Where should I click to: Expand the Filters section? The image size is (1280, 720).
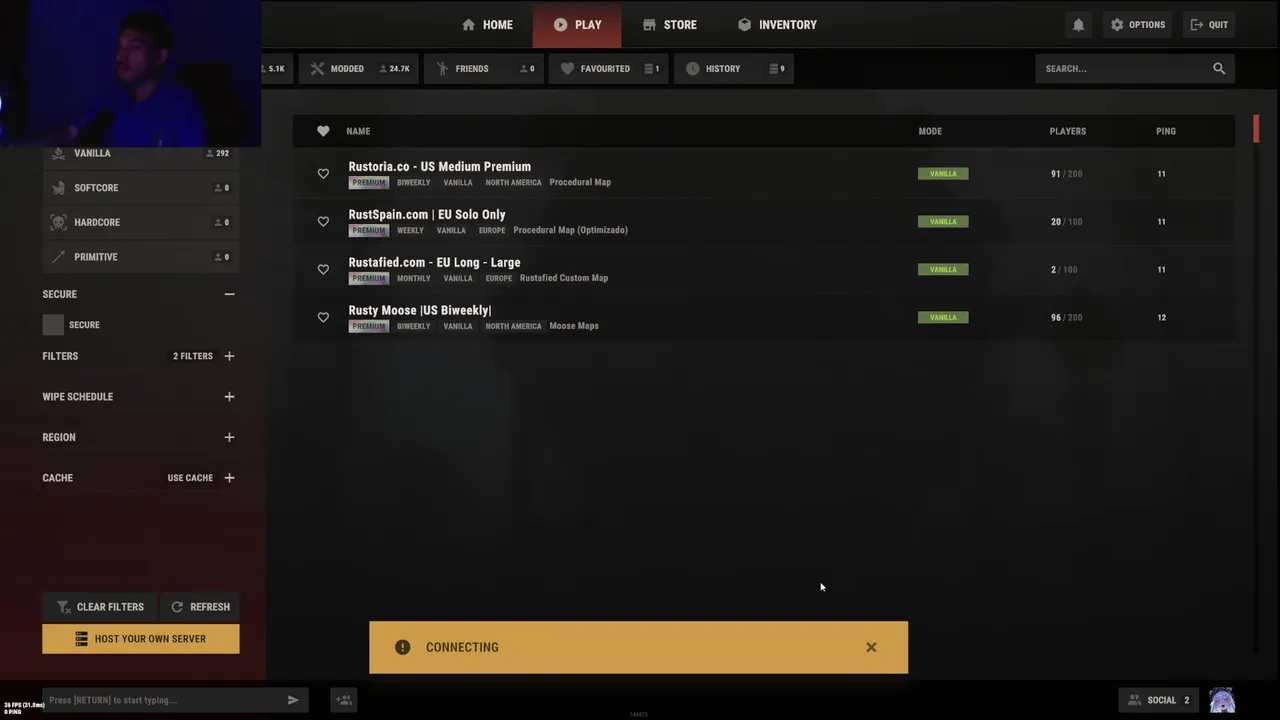pyautogui.click(x=229, y=356)
